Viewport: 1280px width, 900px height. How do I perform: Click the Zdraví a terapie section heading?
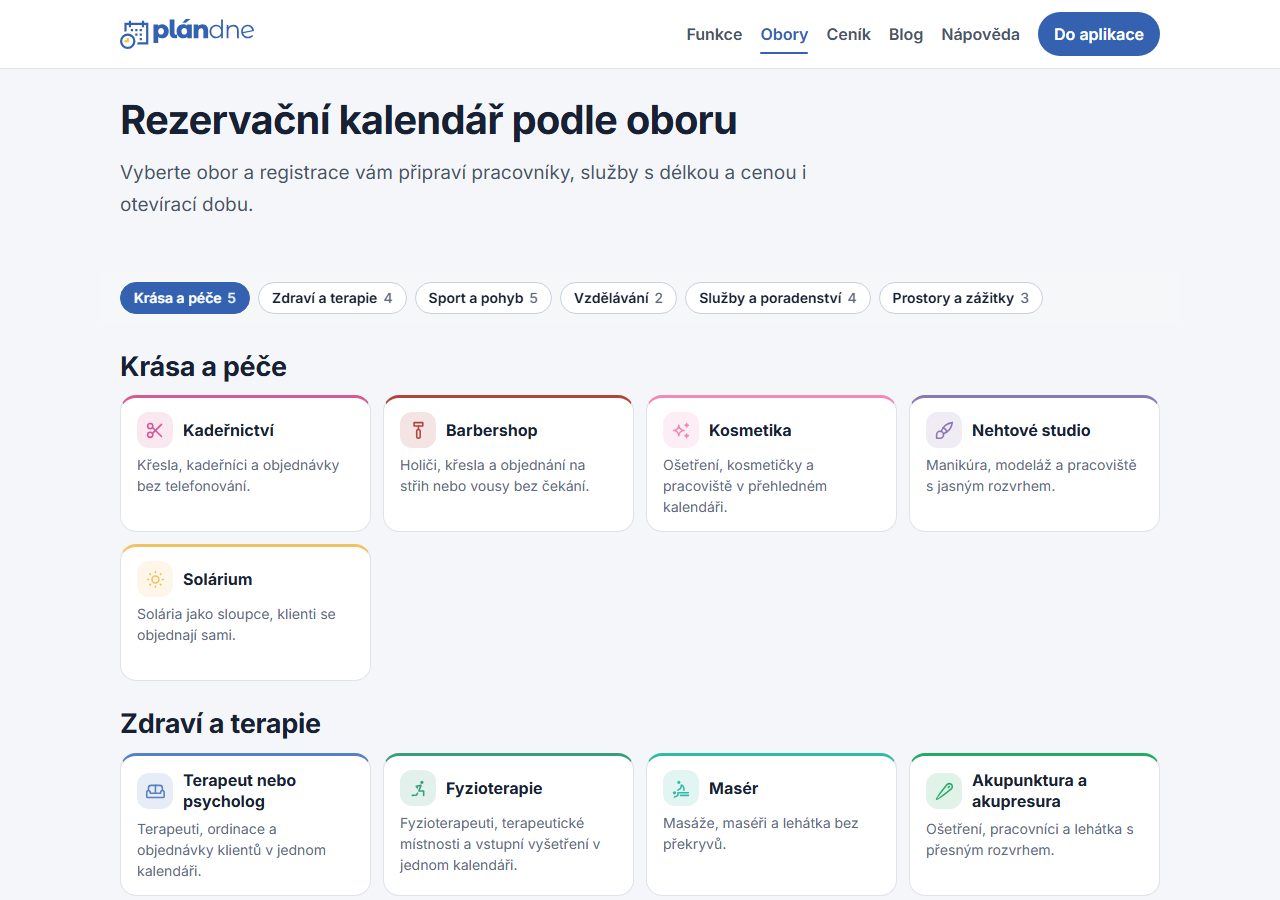click(220, 724)
